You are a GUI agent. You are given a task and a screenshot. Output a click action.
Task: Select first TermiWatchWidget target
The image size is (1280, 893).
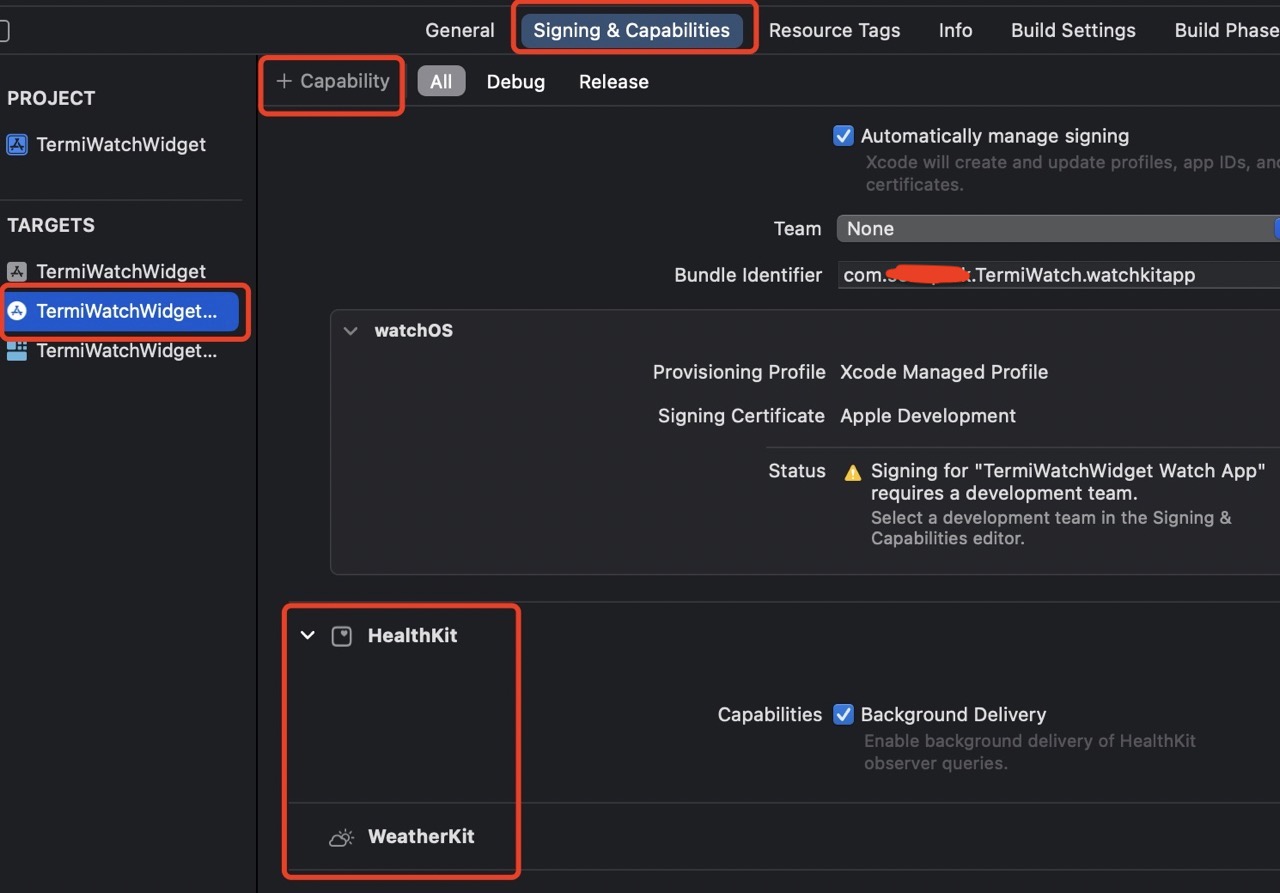click(120, 271)
